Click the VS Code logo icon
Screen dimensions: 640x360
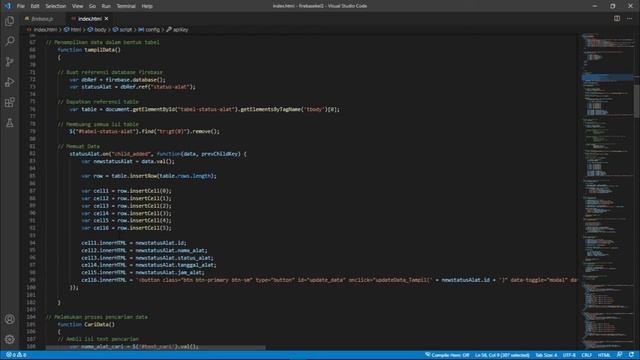(7, 6)
